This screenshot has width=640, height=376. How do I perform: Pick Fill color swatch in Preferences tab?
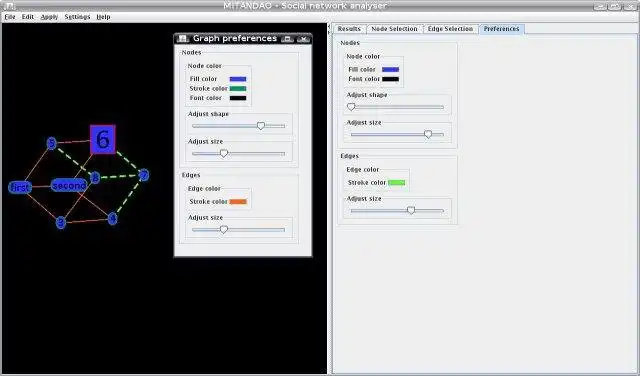coord(390,70)
